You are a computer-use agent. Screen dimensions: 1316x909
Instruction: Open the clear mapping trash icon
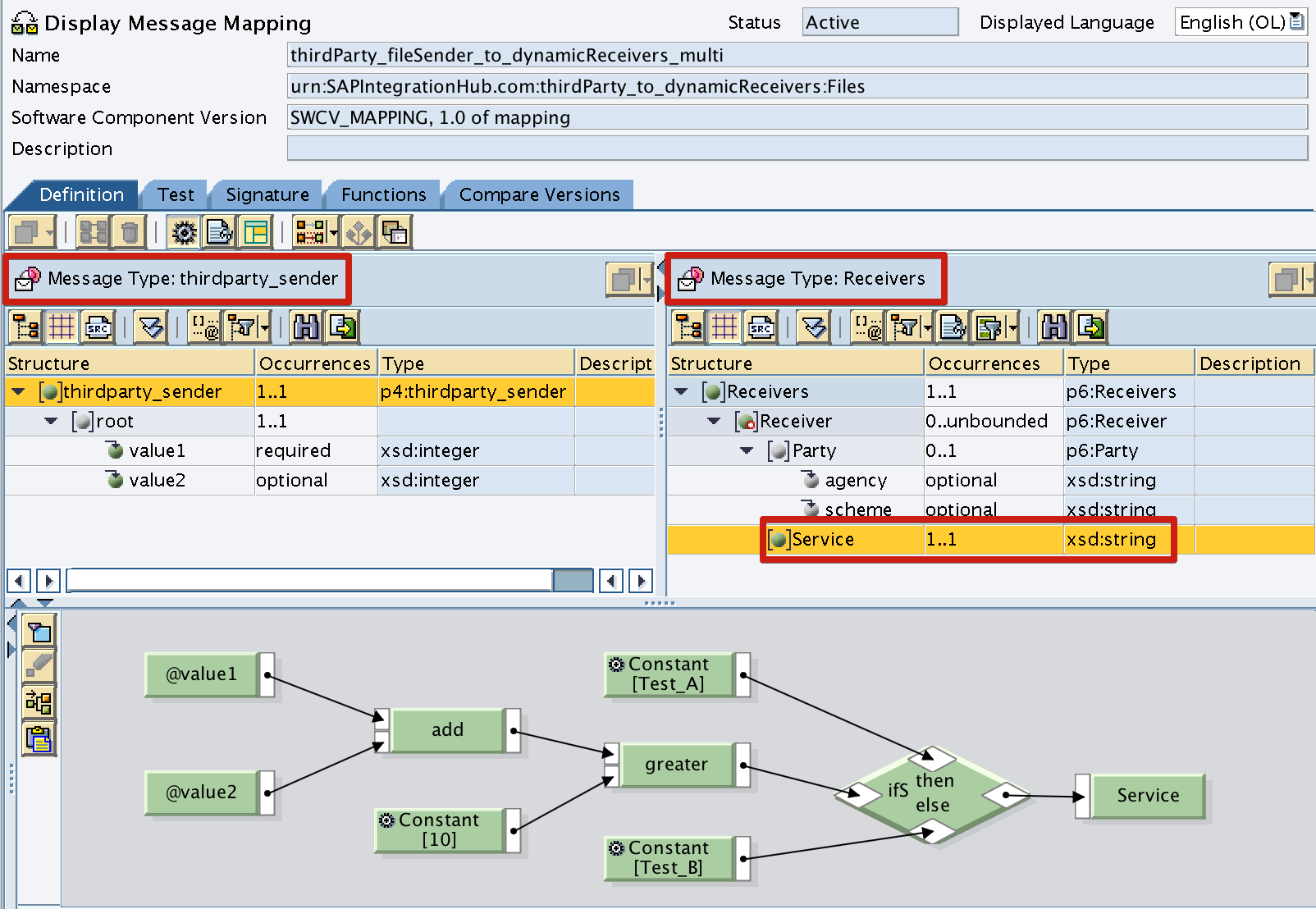(x=130, y=232)
